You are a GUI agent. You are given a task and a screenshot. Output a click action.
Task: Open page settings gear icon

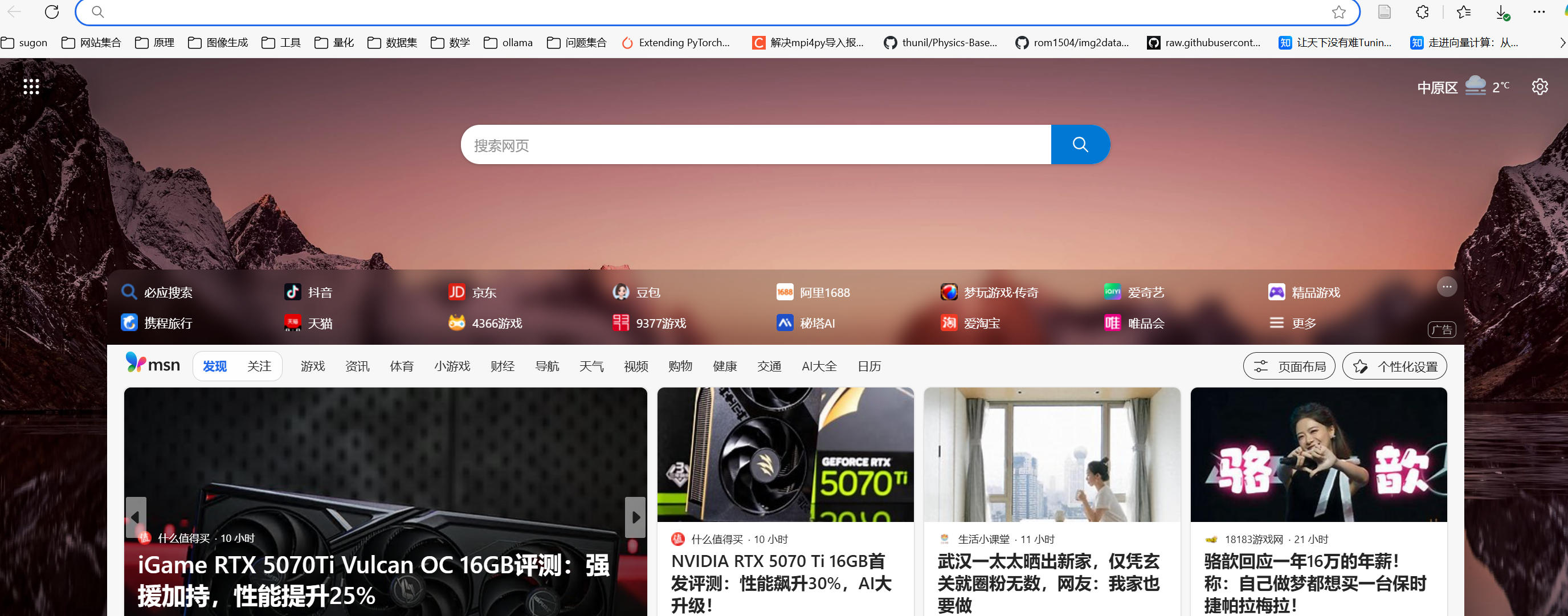pos(1540,87)
